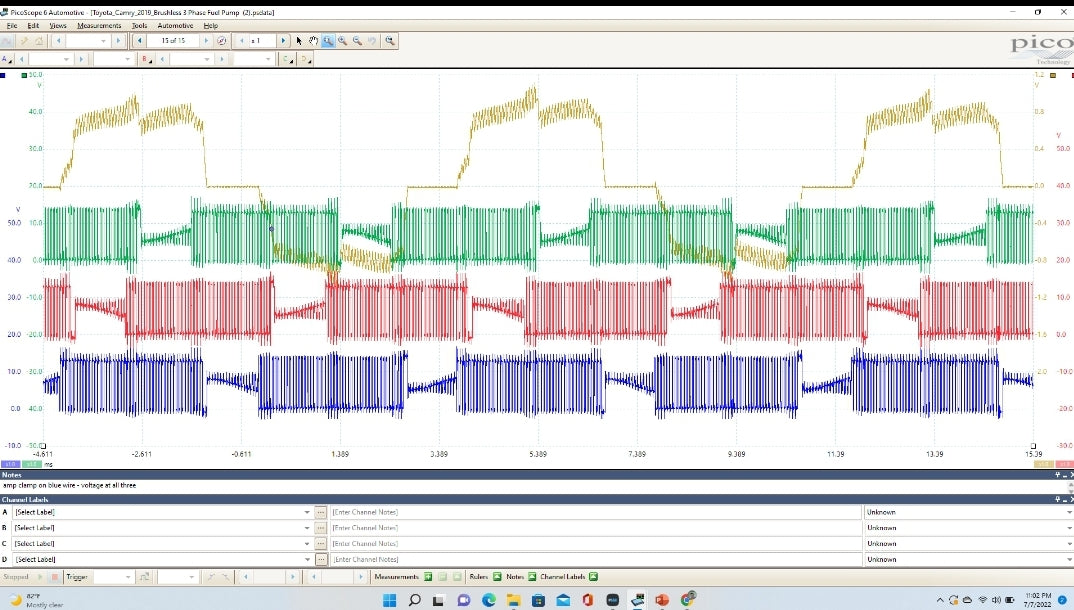Expand Channel B Unknown status dropdown
Viewport: 1074px width, 610px height.
pyautogui.click(x=1069, y=528)
